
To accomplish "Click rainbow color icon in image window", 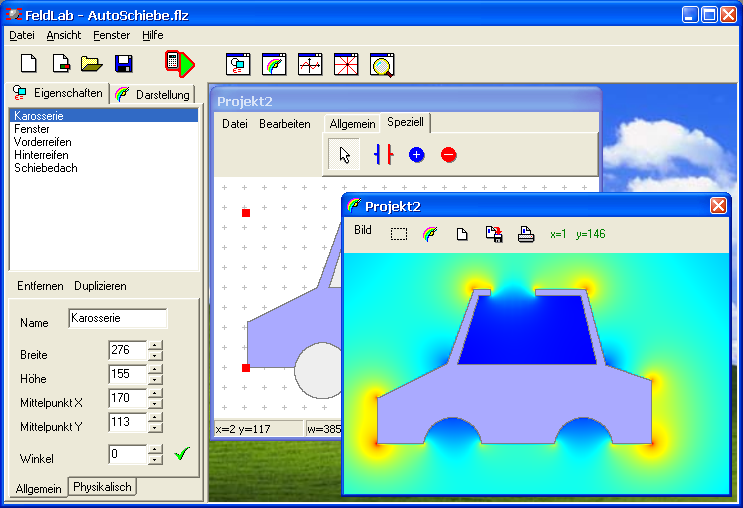I will pos(430,234).
